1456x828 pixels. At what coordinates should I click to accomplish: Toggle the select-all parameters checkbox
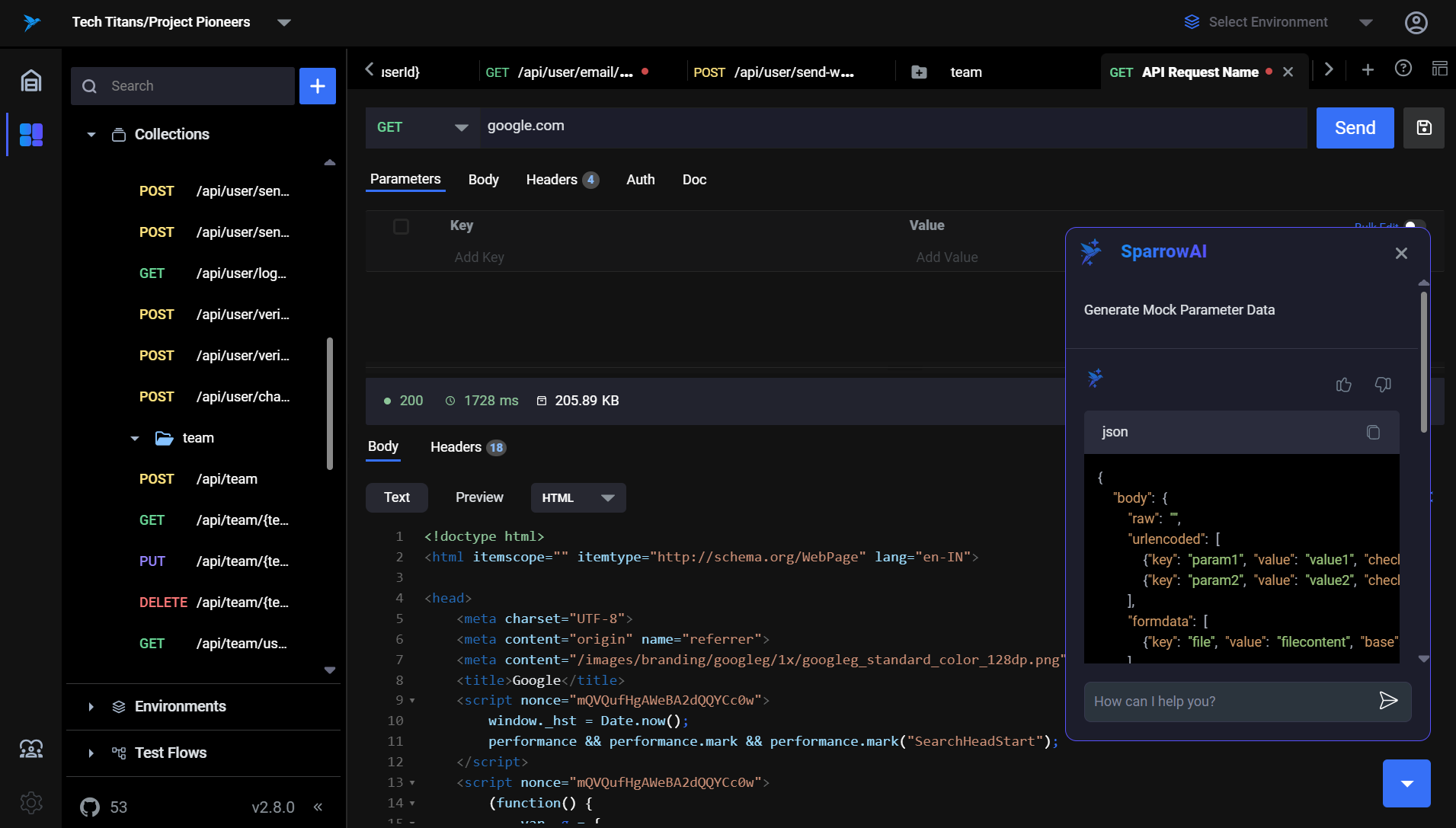(x=401, y=226)
